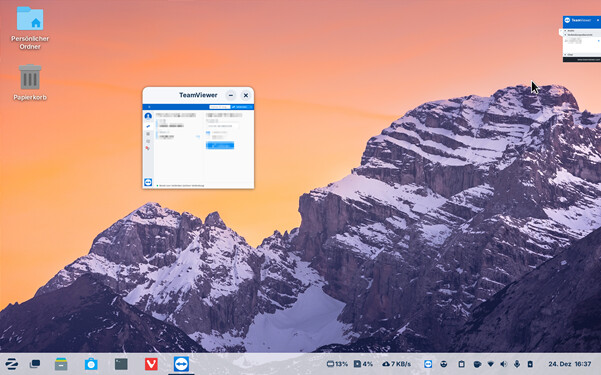The height and width of the screenshot is (375, 601).
Task: Open the Papierkorb trash icon
Action: pos(30,82)
